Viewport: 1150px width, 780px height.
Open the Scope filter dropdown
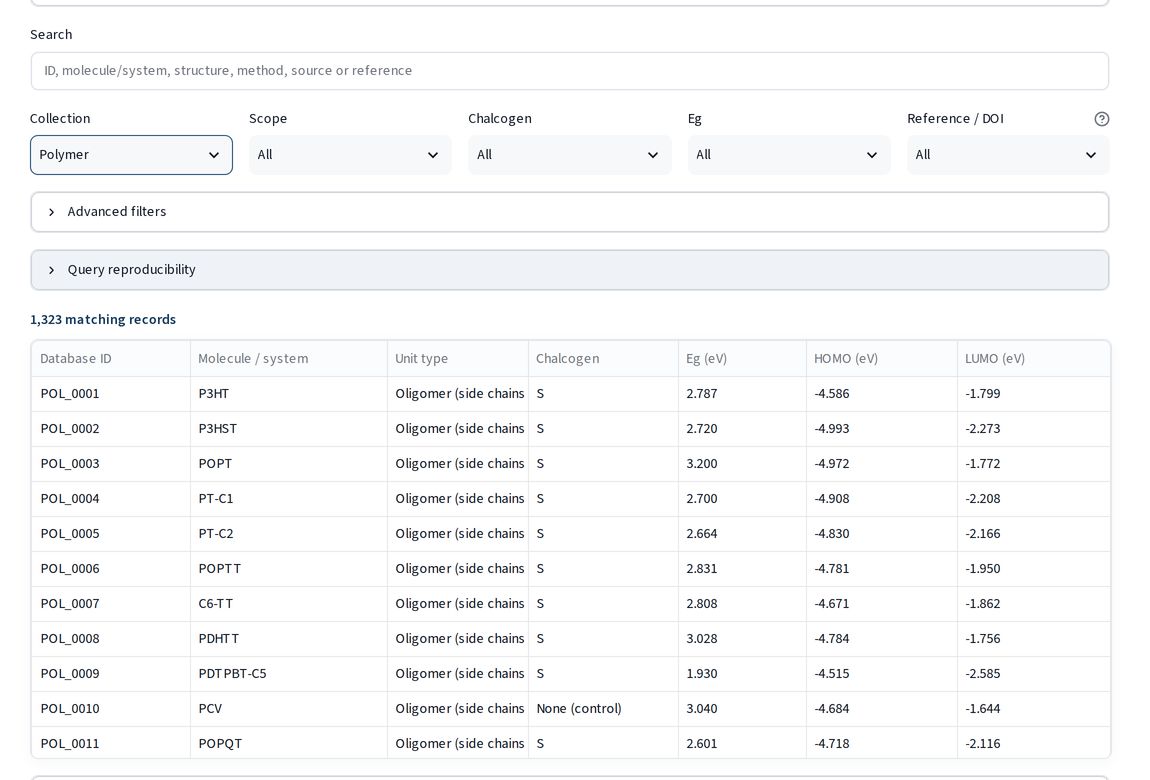pyautogui.click(x=350, y=155)
